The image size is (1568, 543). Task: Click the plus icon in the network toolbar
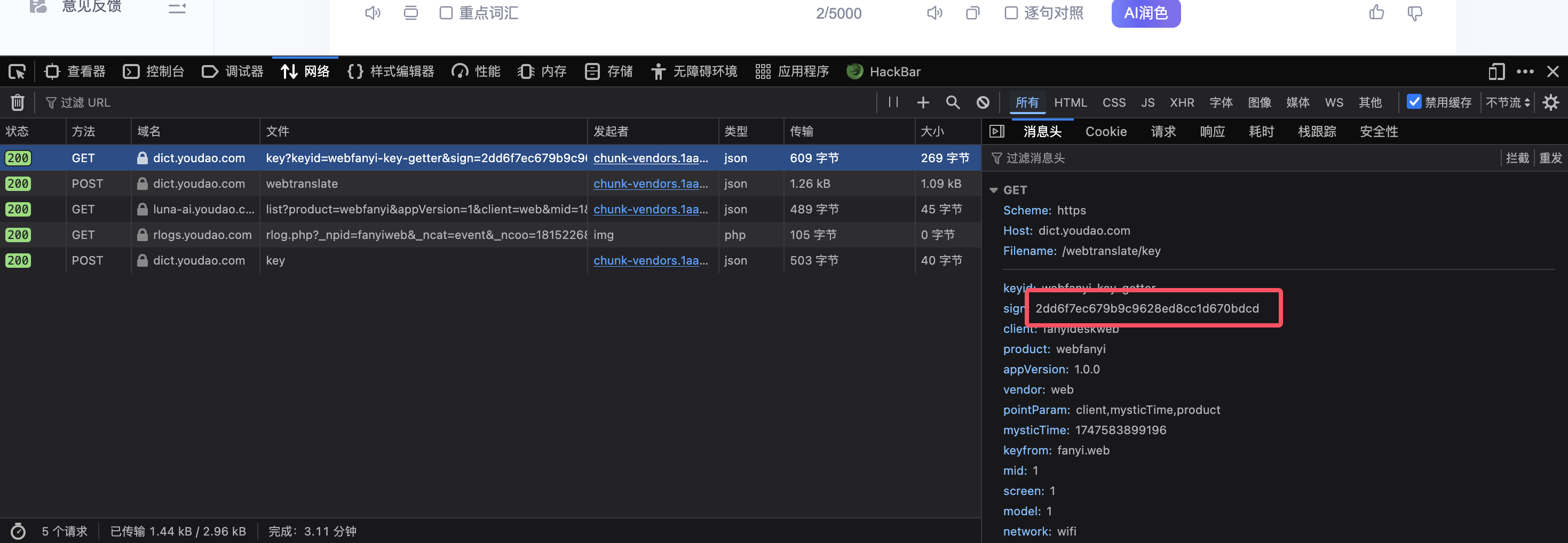(923, 102)
